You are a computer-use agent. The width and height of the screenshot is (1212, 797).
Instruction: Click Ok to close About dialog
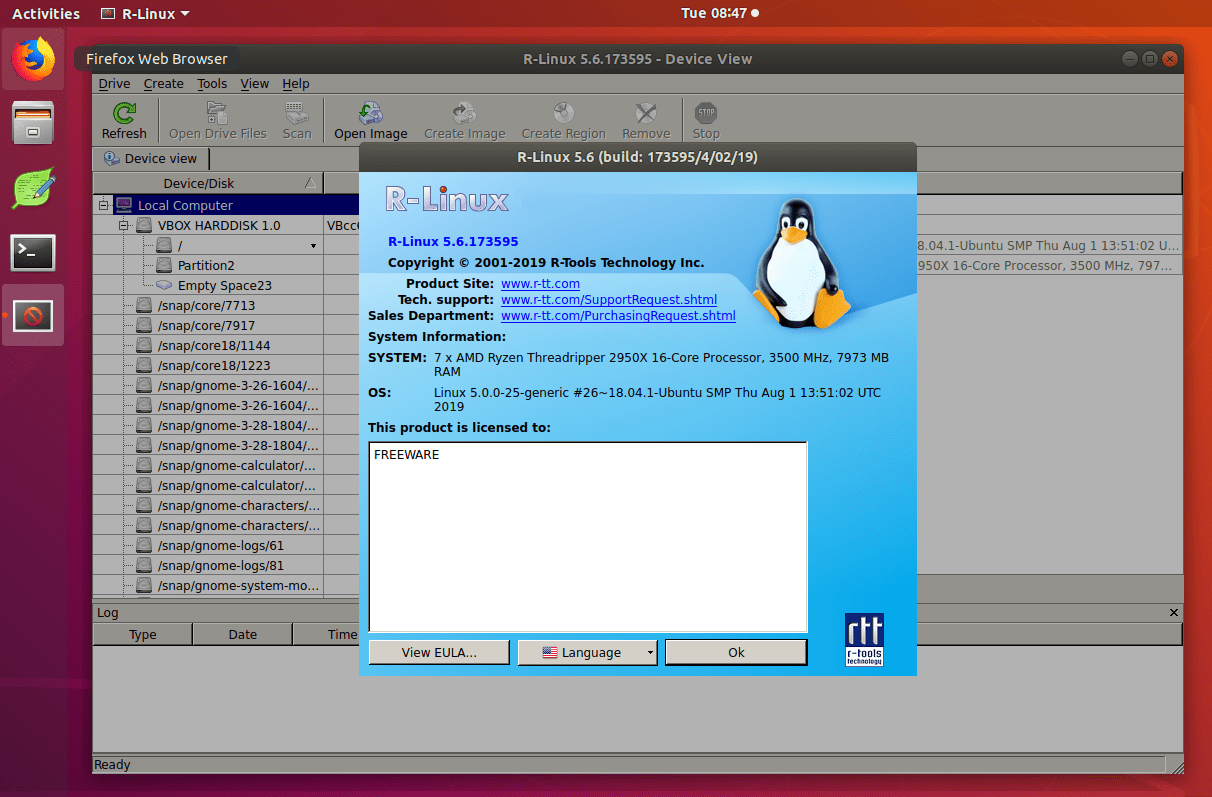pyautogui.click(x=736, y=653)
